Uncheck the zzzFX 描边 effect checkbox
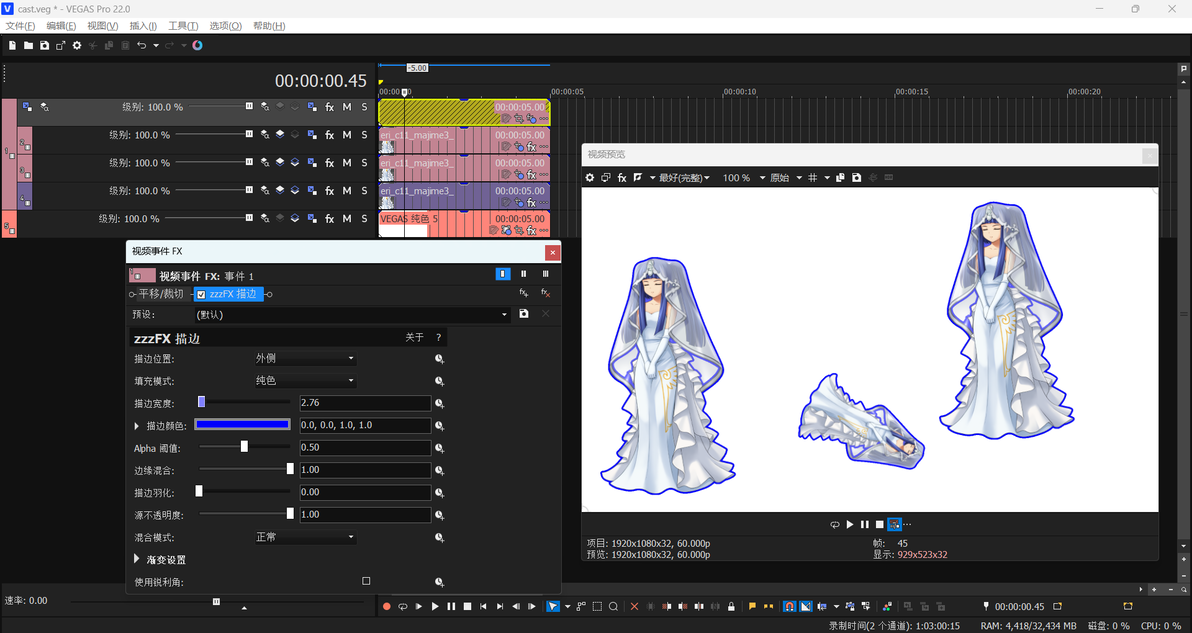Image resolution: width=1192 pixels, height=633 pixels. click(201, 294)
